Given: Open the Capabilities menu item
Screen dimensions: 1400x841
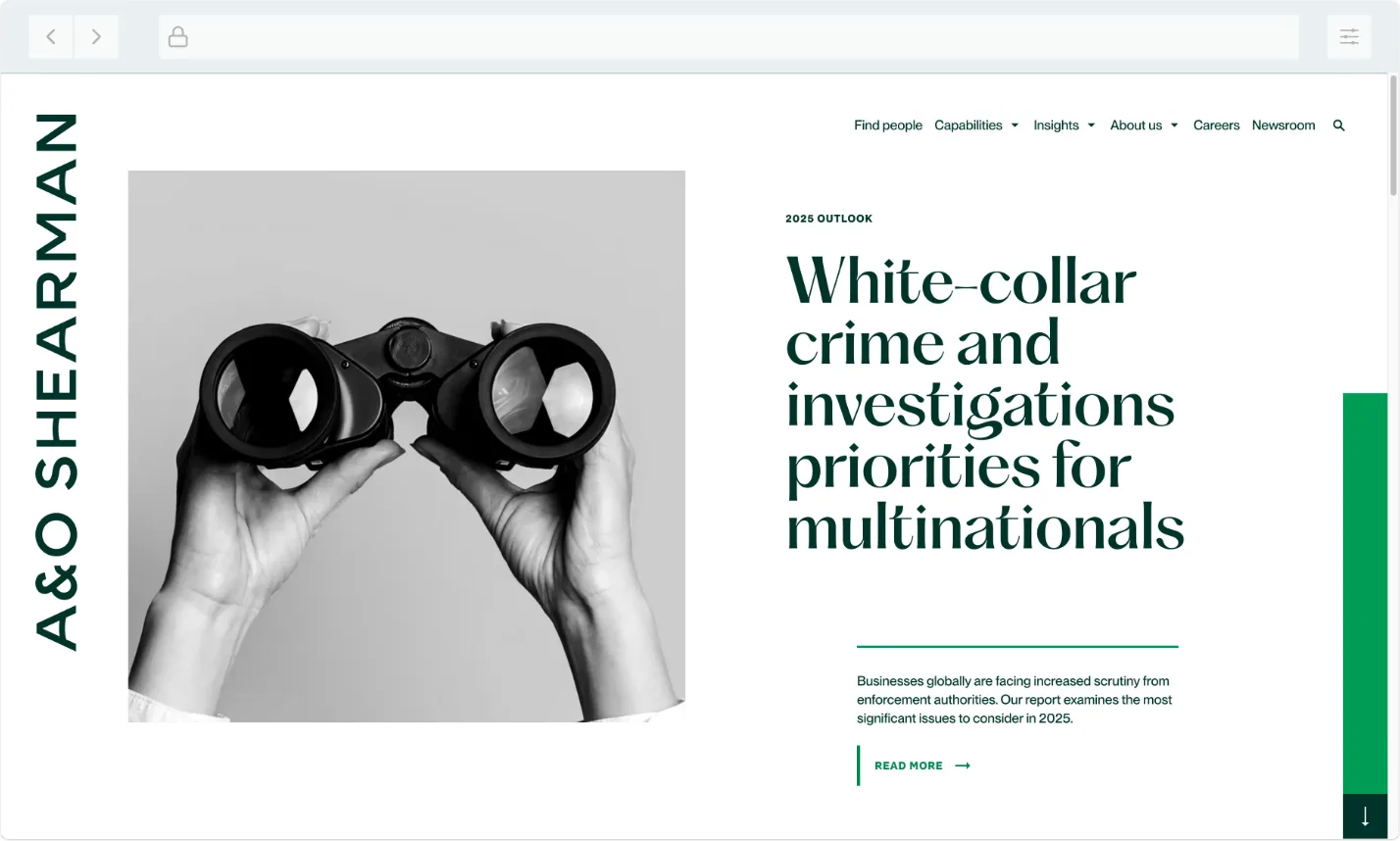Looking at the screenshot, I should [969, 125].
